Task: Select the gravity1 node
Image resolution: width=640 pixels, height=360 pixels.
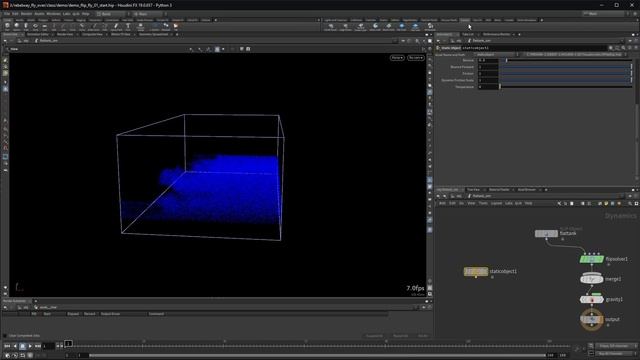Action: 592,300
